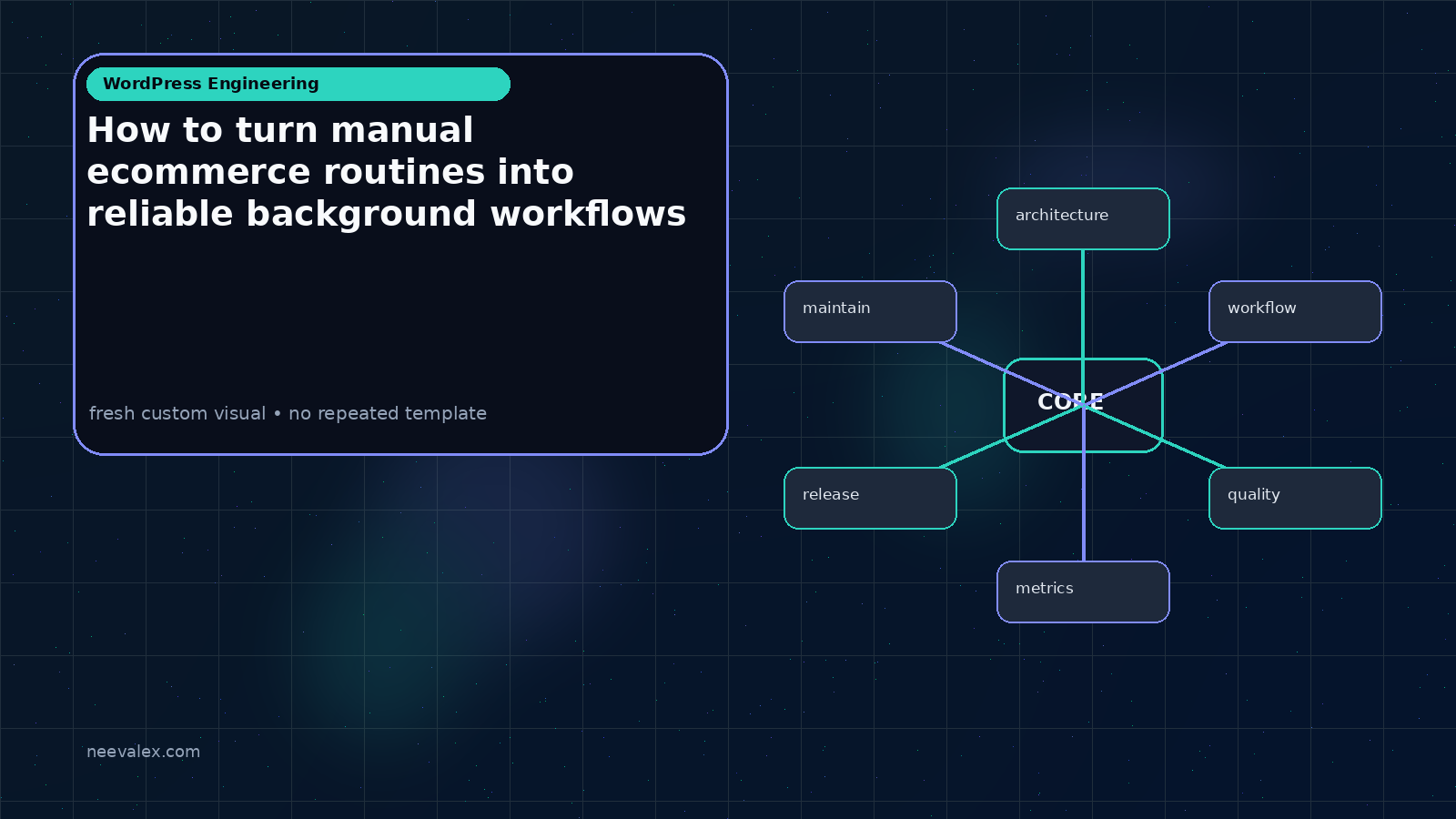Select the headline about background workflows
Viewport: 1456px width, 819px height.
387,172
